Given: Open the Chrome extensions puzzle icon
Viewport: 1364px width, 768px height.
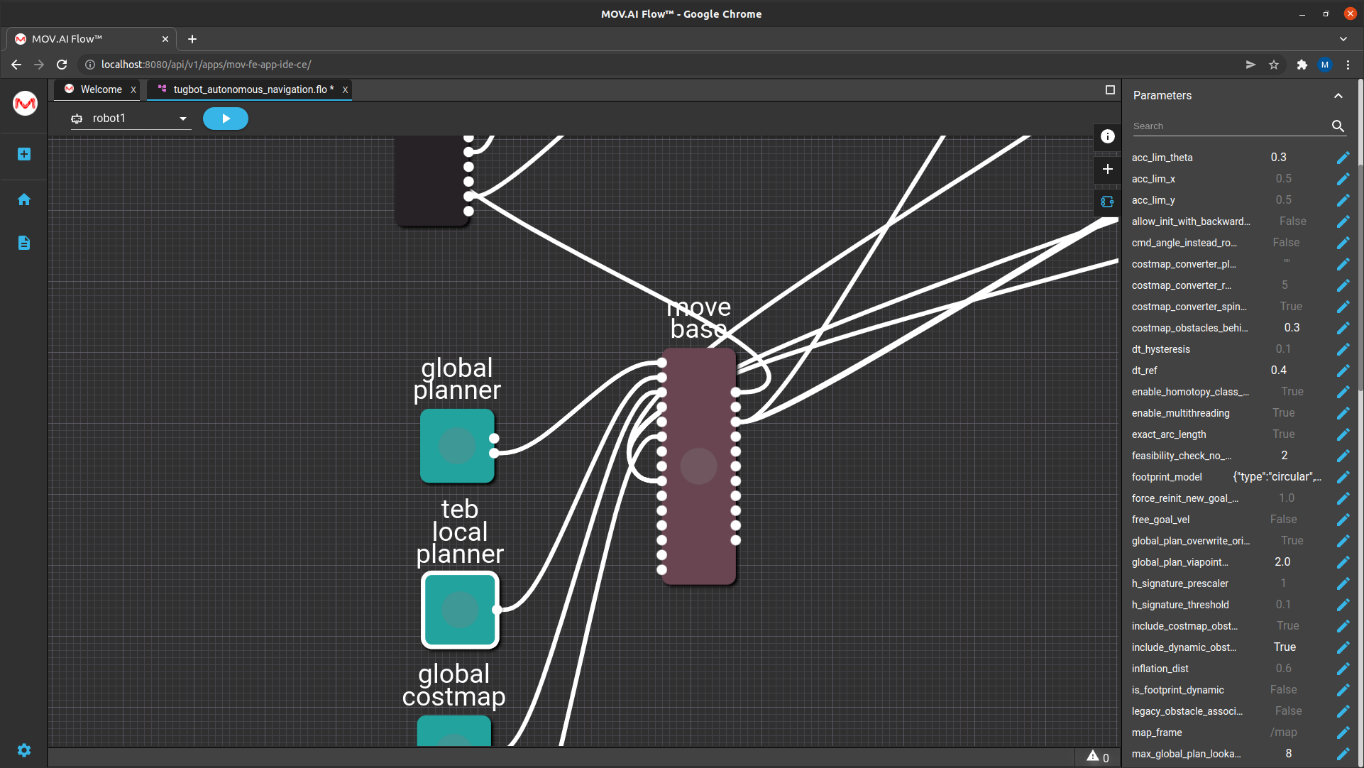Looking at the screenshot, I should (1301, 64).
